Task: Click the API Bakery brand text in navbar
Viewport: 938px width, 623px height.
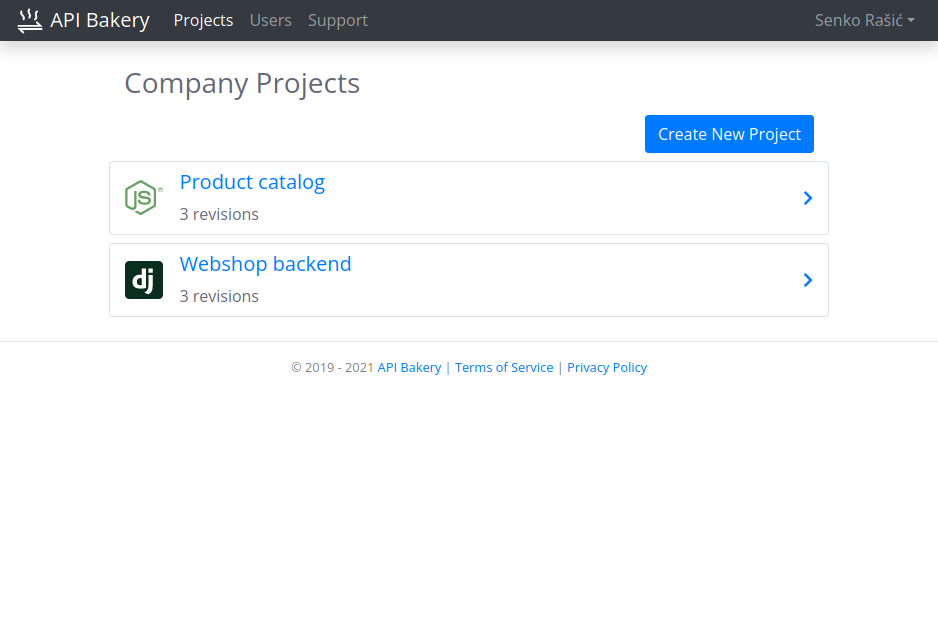Action: 100,20
